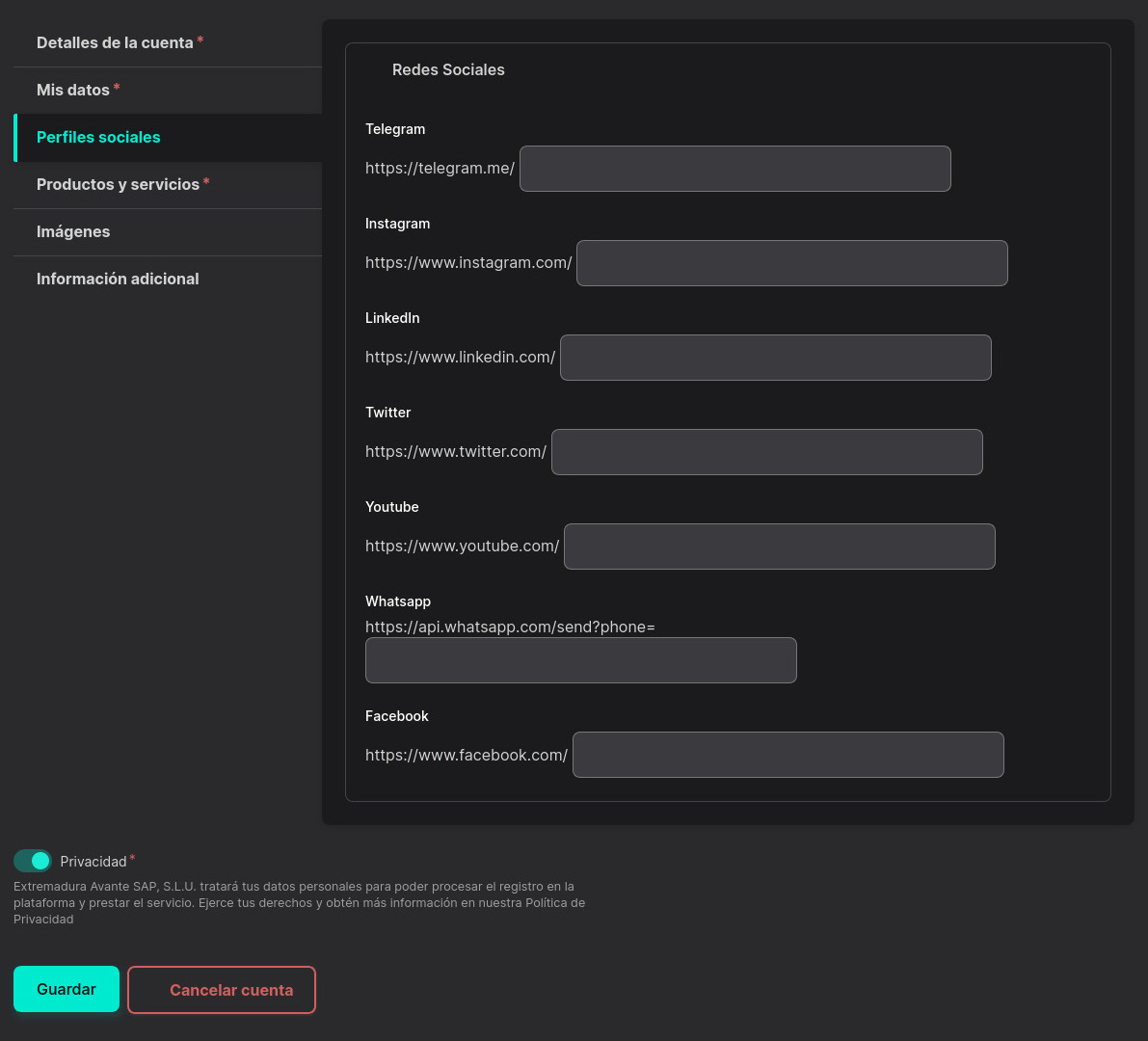Click the Whatsapp field label
The image size is (1148, 1041).
(398, 601)
